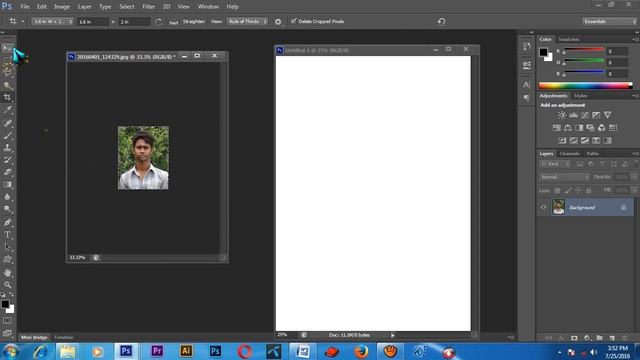Select the Lasso tool
This screenshot has height=360, width=640.
pos(7,71)
